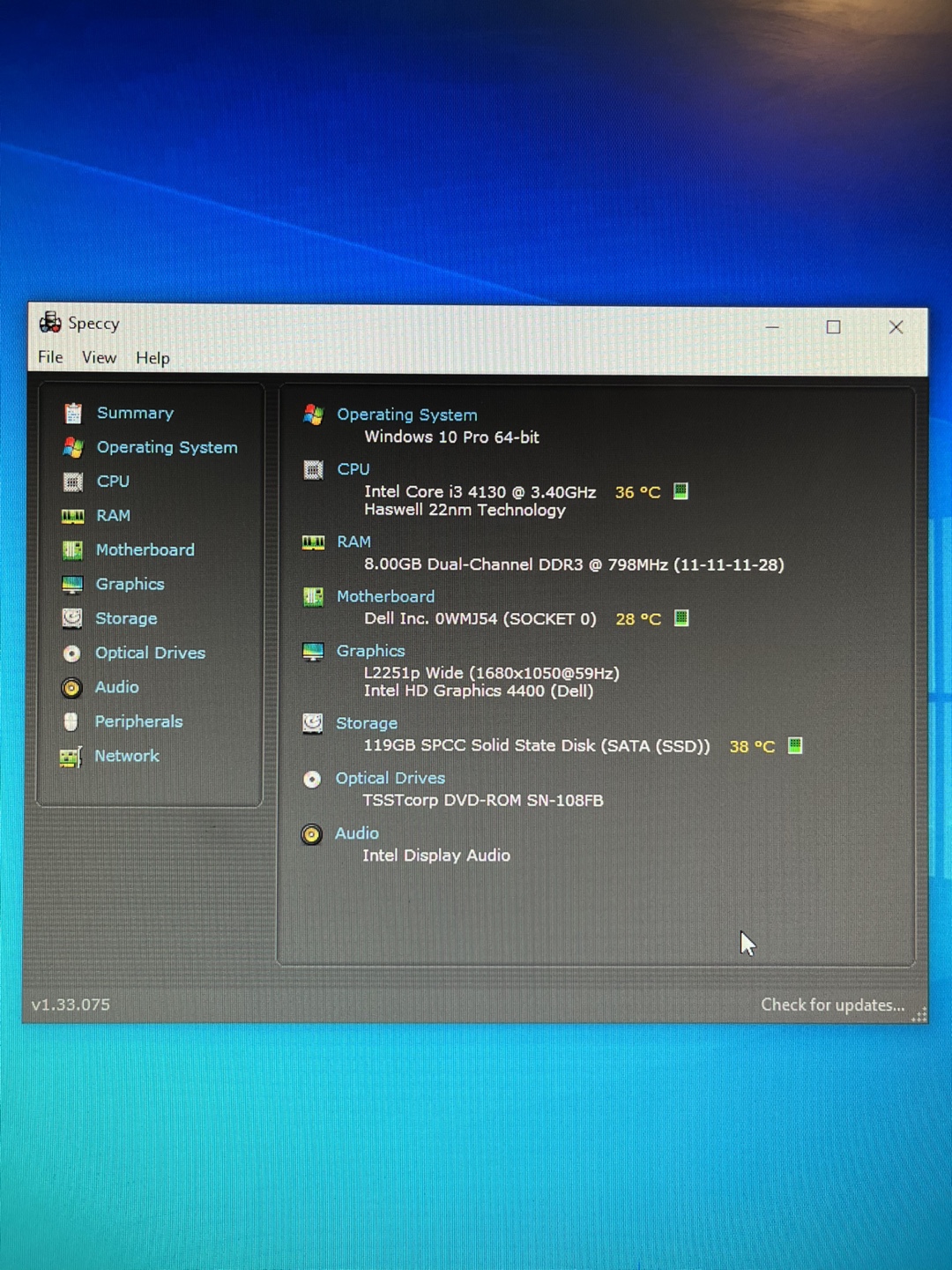Select Network in the sidebar list
Screen dimensions: 952x1270
[x=127, y=756]
